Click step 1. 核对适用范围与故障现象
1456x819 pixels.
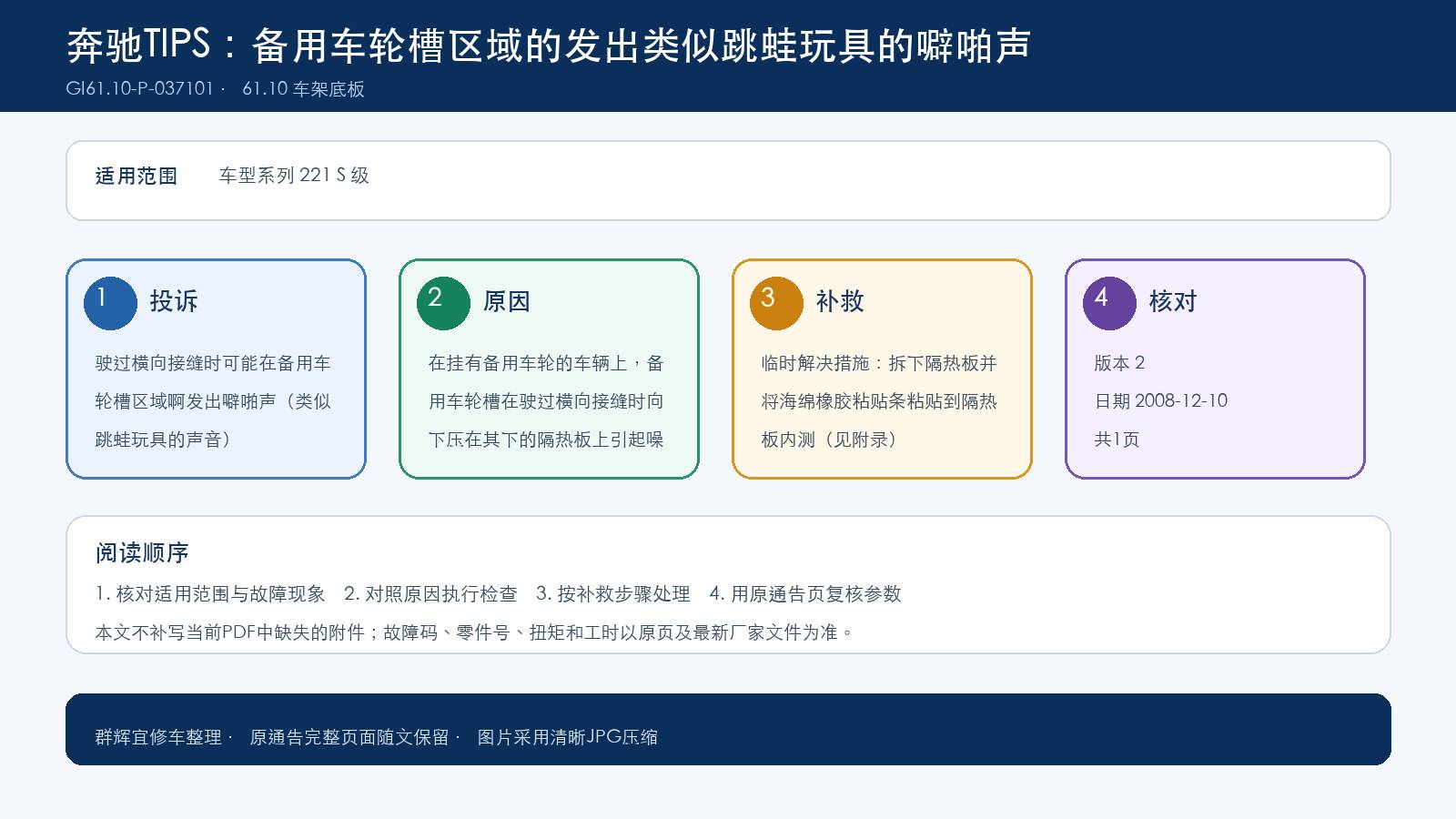(210, 594)
